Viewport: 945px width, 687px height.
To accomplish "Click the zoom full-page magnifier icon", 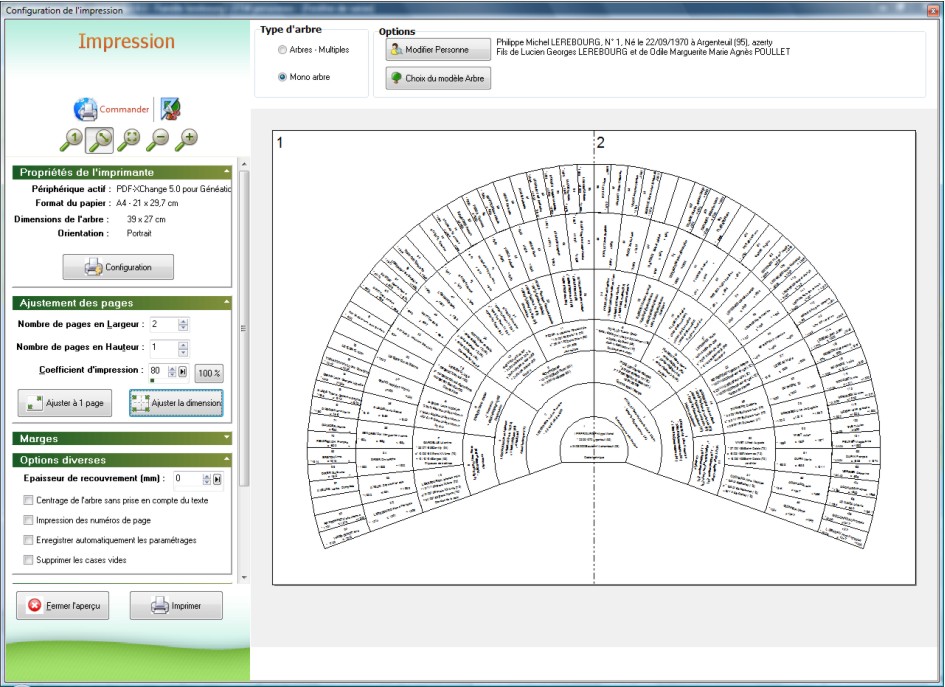I will tap(129, 139).
